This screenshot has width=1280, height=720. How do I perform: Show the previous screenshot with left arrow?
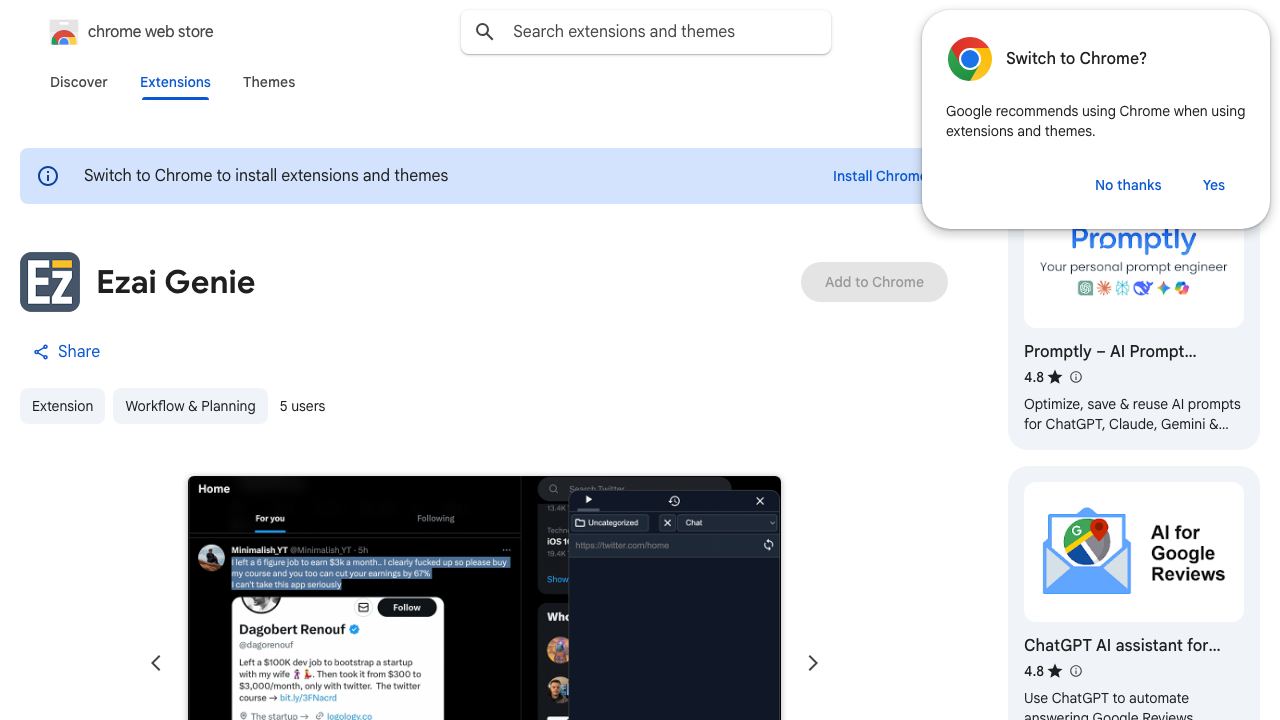(x=156, y=663)
